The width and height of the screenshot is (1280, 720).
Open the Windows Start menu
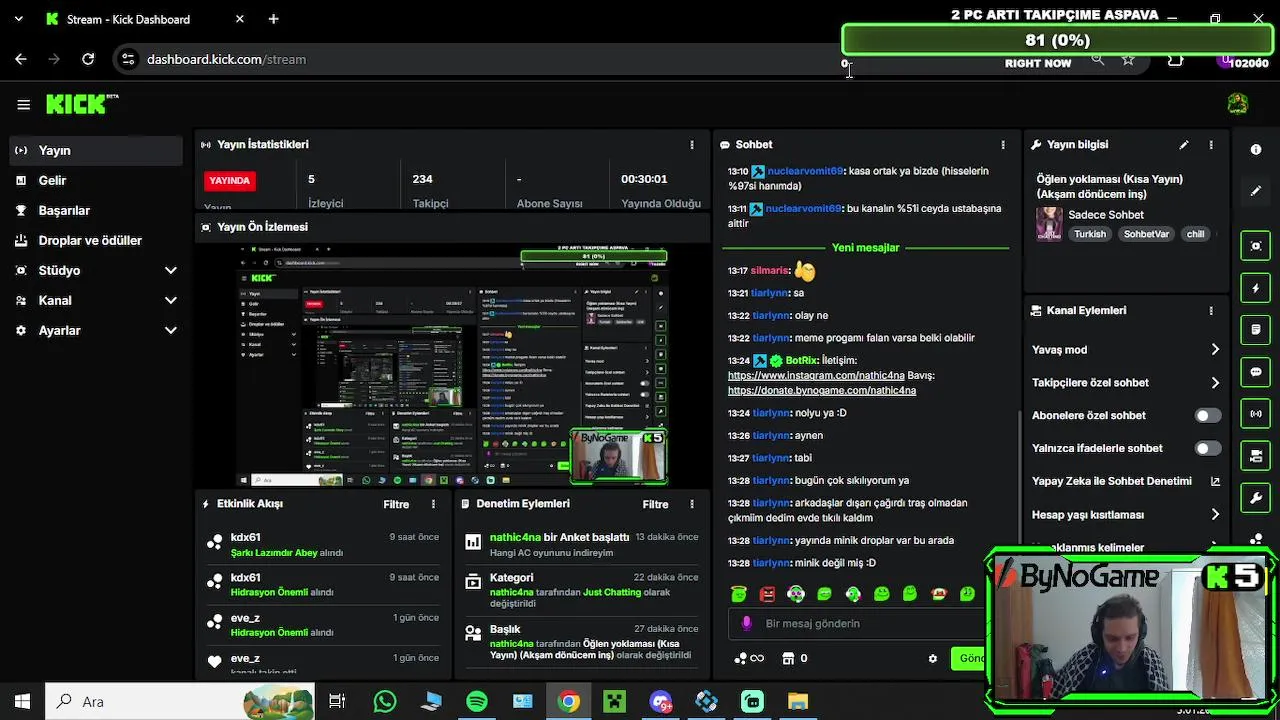pyautogui.click(x=22, y=702)
